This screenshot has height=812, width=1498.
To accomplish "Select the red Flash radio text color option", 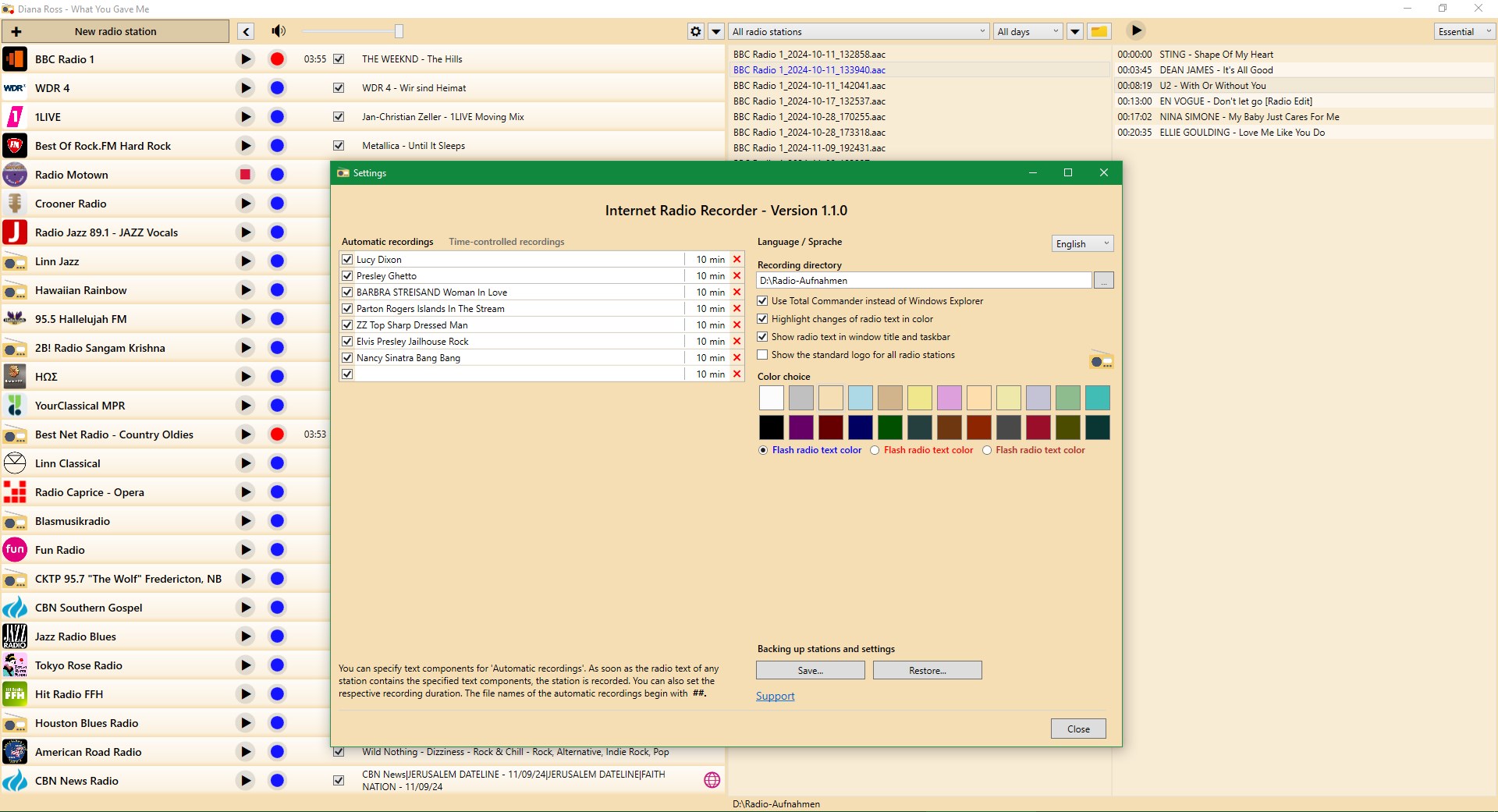I will pyautogui.click(x=875, y=450).
